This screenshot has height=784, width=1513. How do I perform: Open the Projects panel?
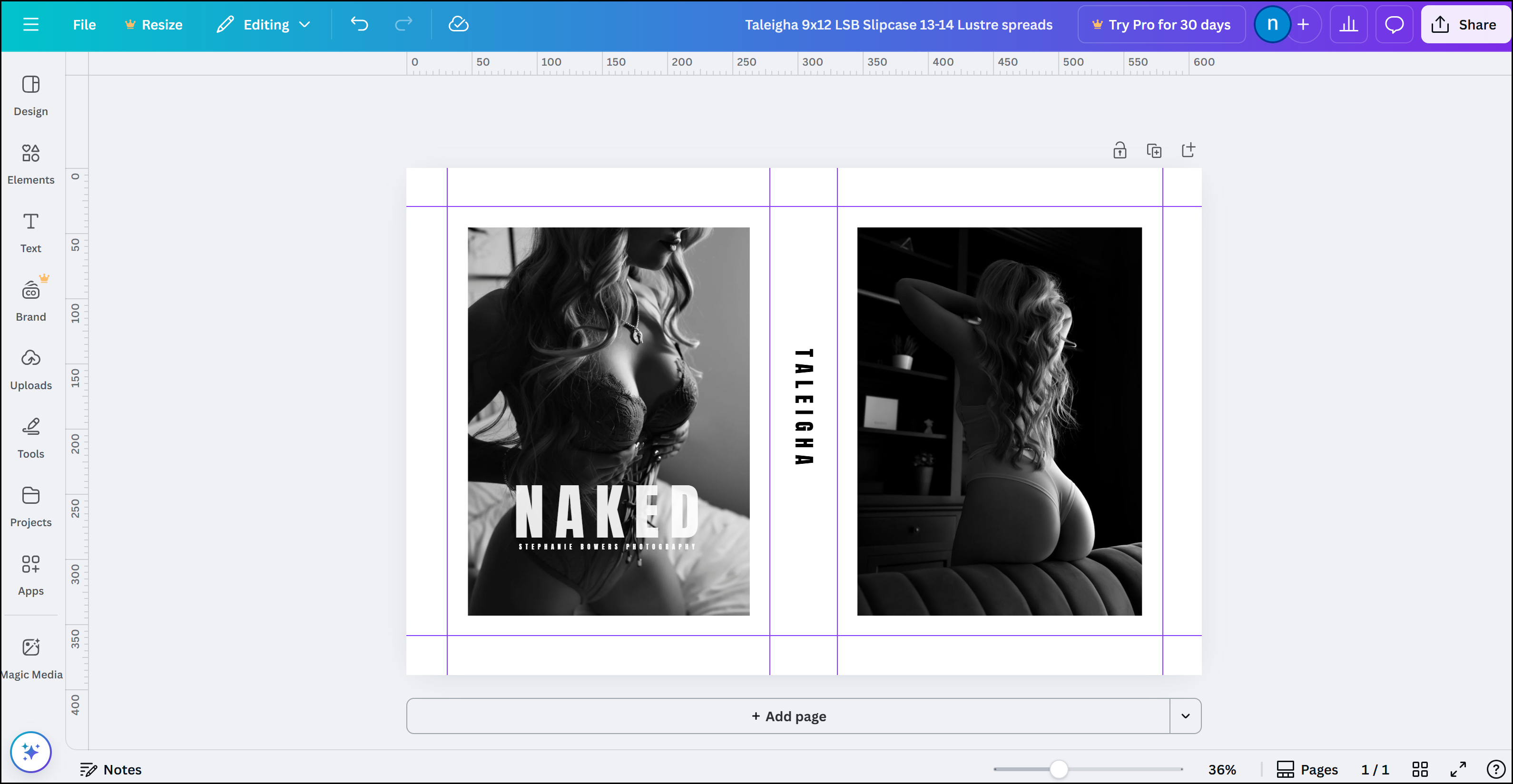coord(30,507)
